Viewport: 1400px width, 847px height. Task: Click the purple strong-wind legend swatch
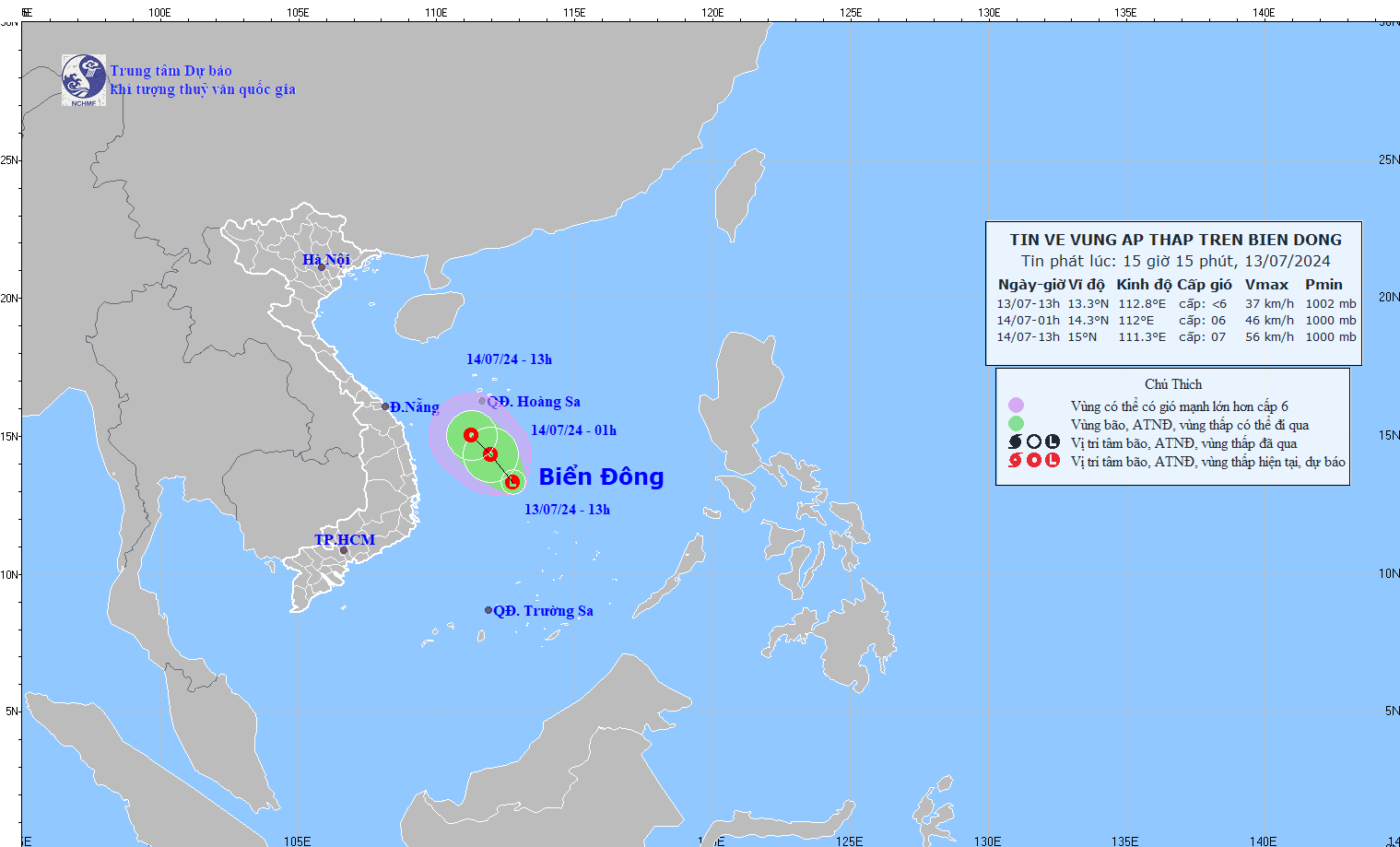click(x=1016, y=406)
